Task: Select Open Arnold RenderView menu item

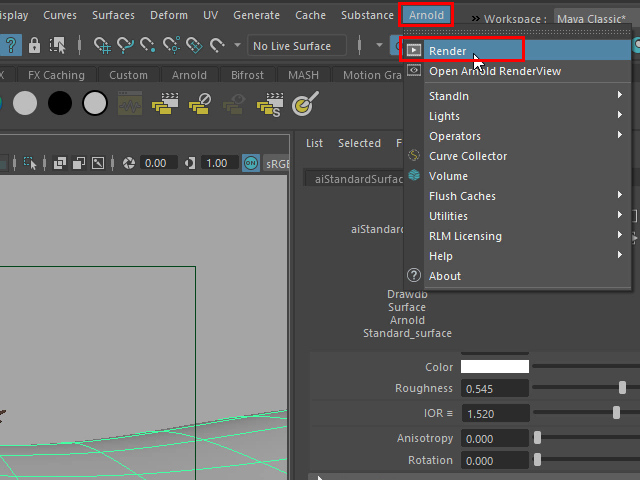Action: 494,71
